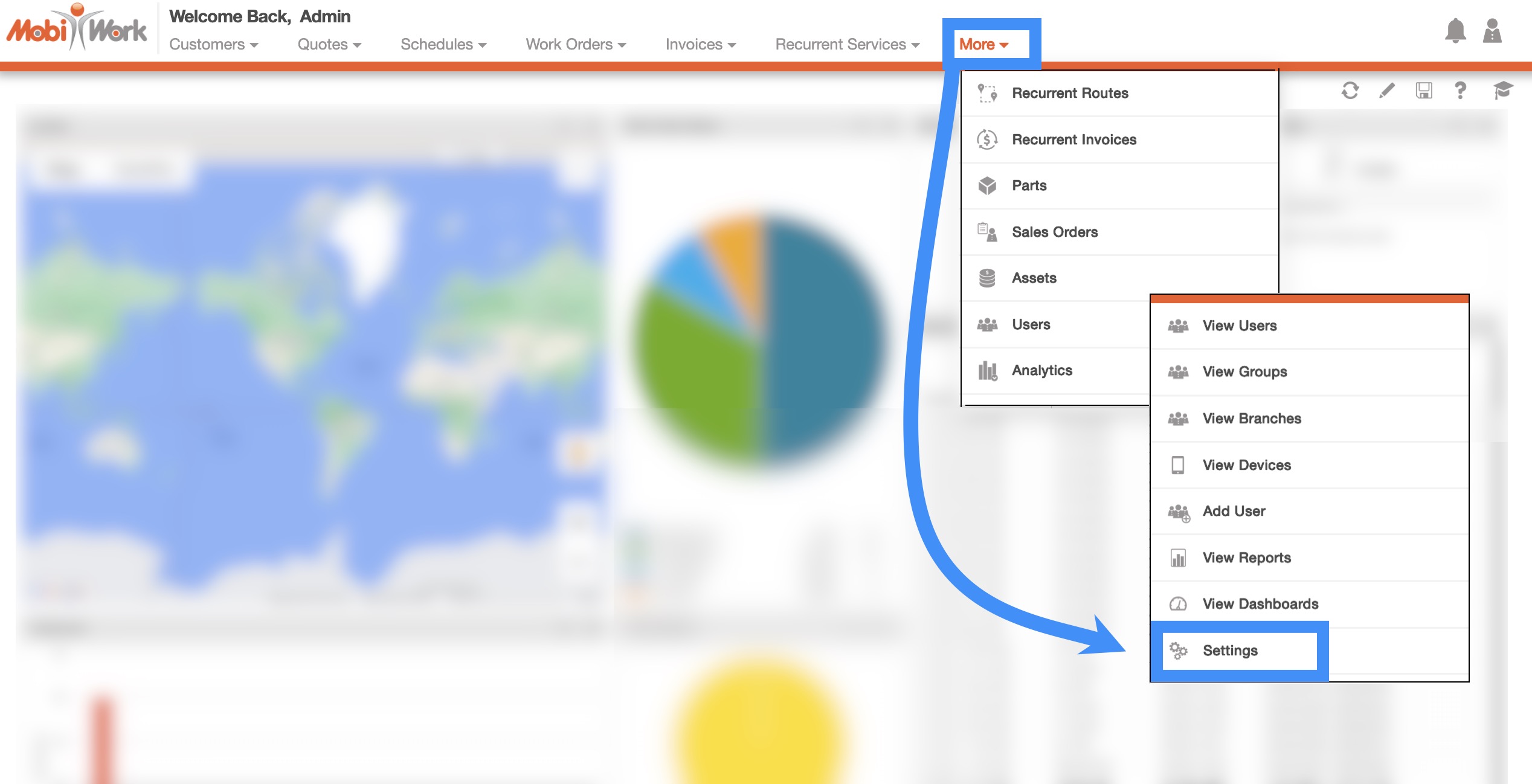The image size is (1532, 784).
Task: Open the Quotes dropdown
Action: (329, 45)
